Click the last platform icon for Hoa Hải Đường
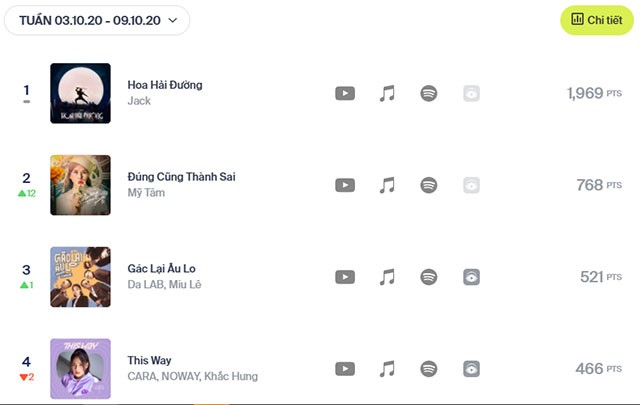This screenshot has height=405, width=640. pos(471,93)
